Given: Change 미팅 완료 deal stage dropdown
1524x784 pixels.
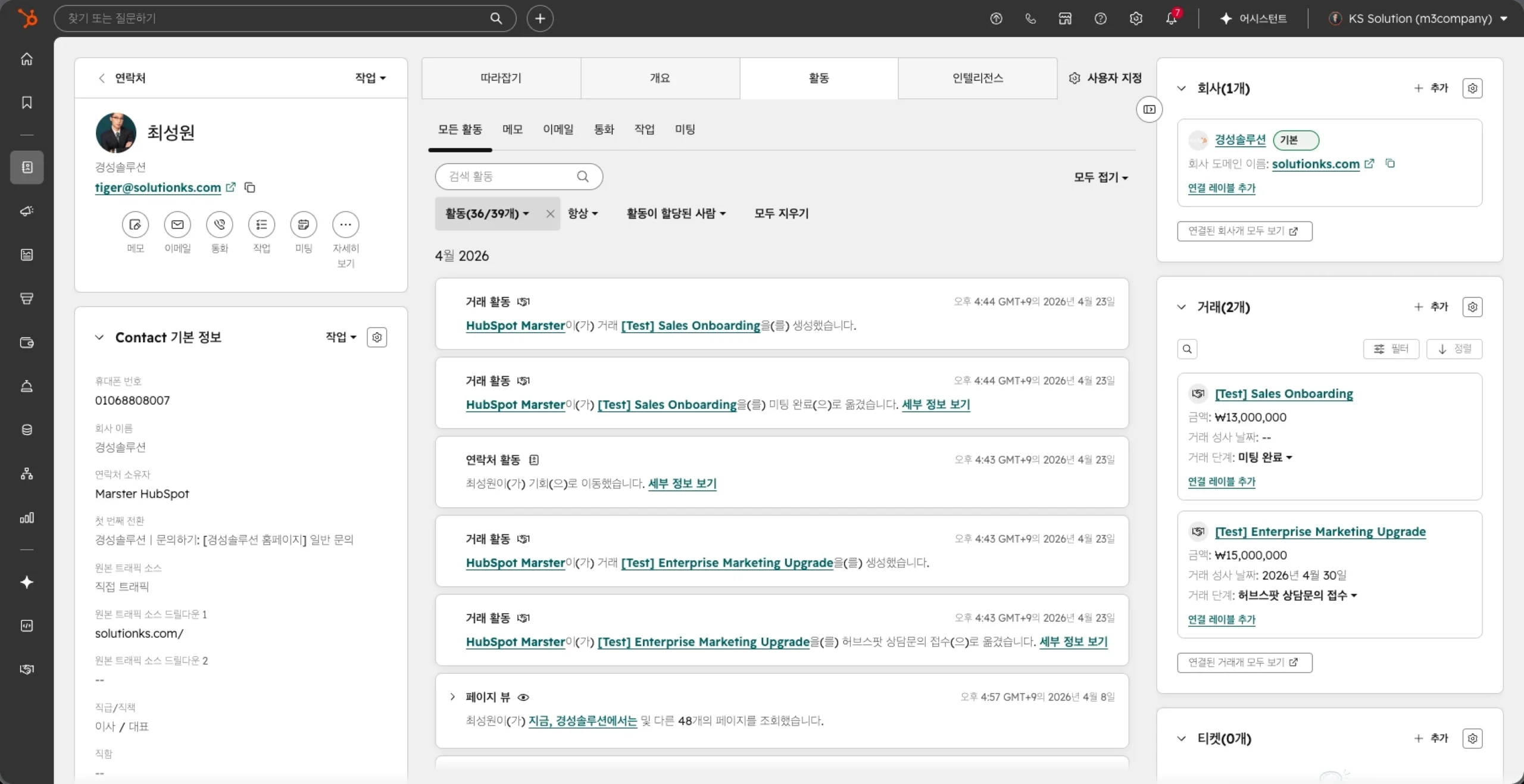Looking at the screenshot, I should (1265, 457).
